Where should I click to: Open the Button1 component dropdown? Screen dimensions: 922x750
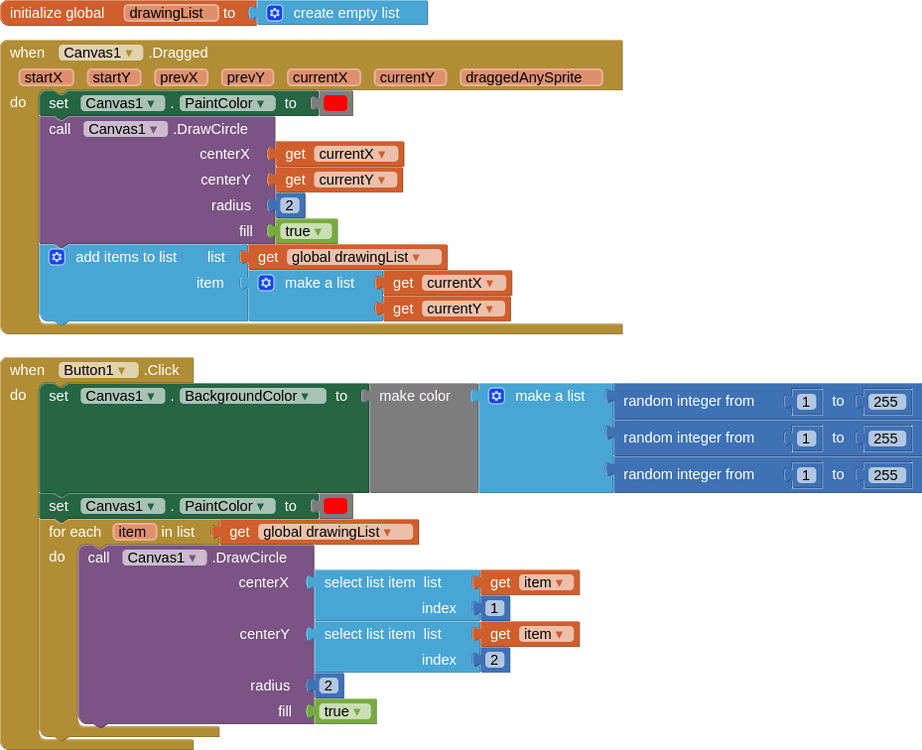click(x=121, y=370)
